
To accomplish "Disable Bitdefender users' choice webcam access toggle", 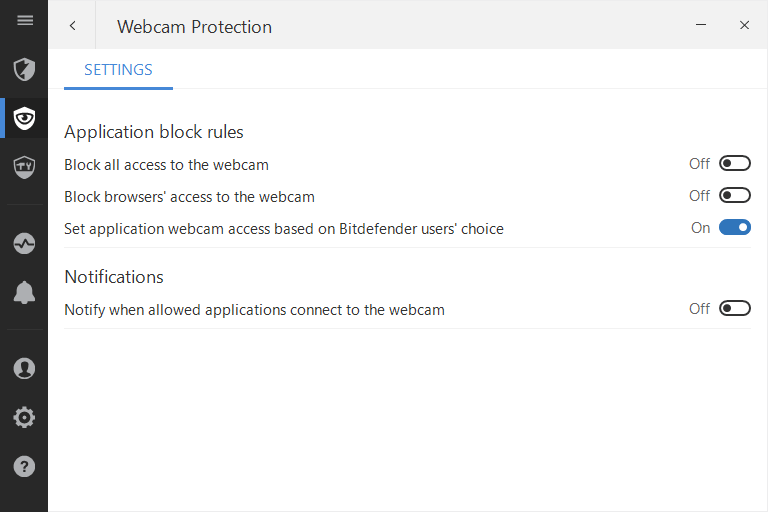I will 734,228.
